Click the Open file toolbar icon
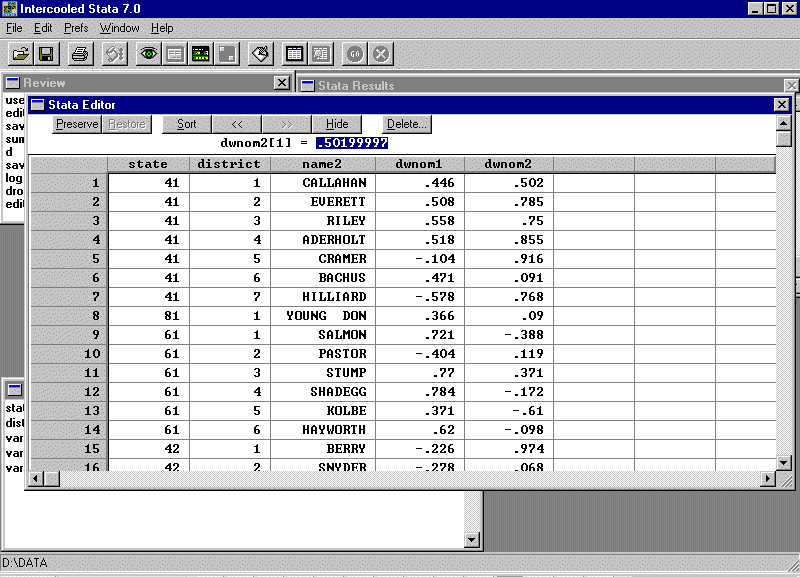 [x=20, y=54]
